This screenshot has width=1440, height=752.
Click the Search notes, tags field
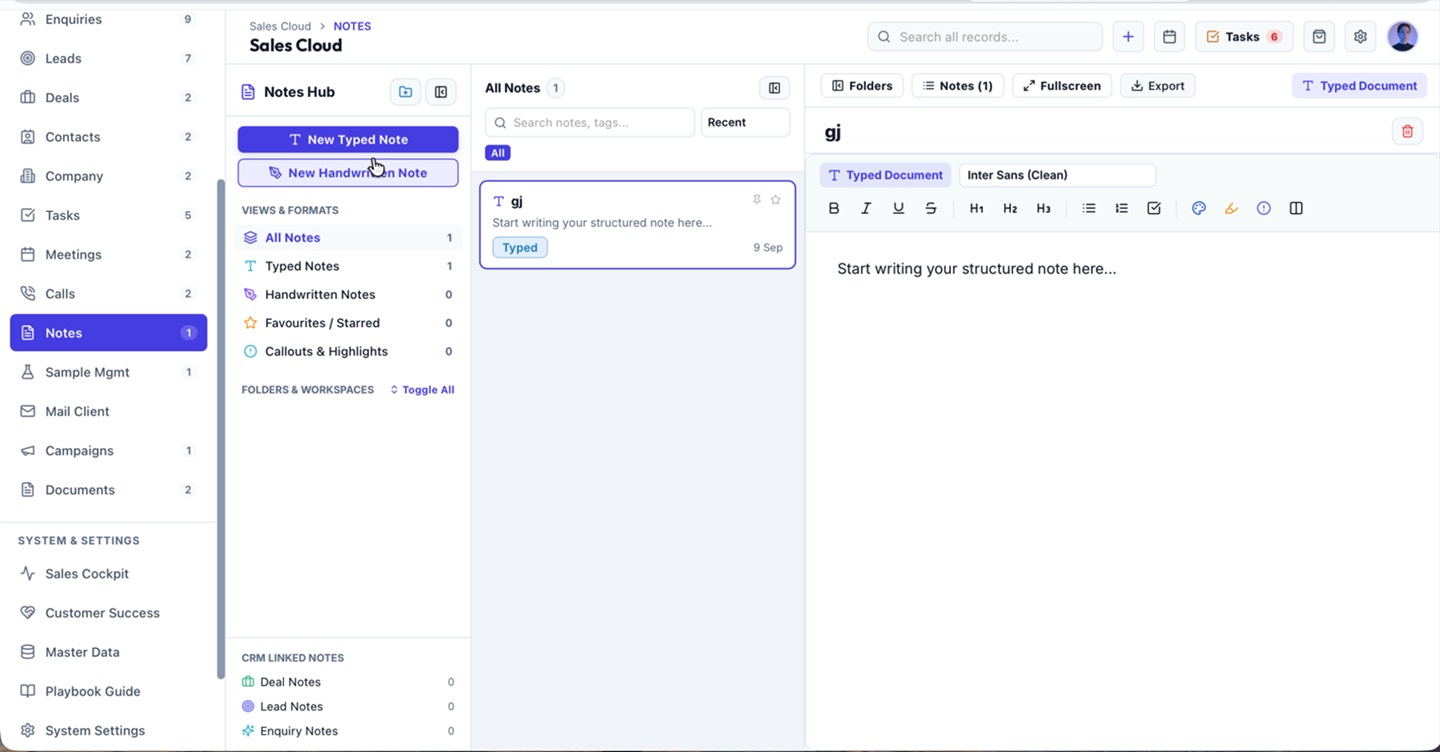[x=590, y=122]
